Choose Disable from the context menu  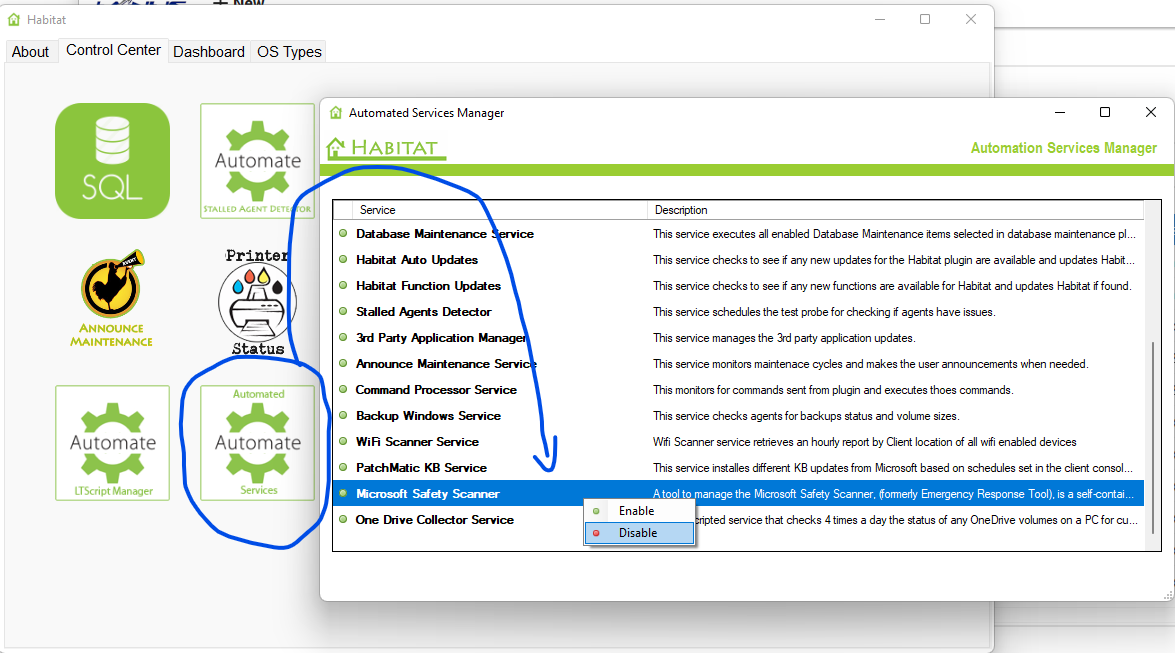pos(639,533)
